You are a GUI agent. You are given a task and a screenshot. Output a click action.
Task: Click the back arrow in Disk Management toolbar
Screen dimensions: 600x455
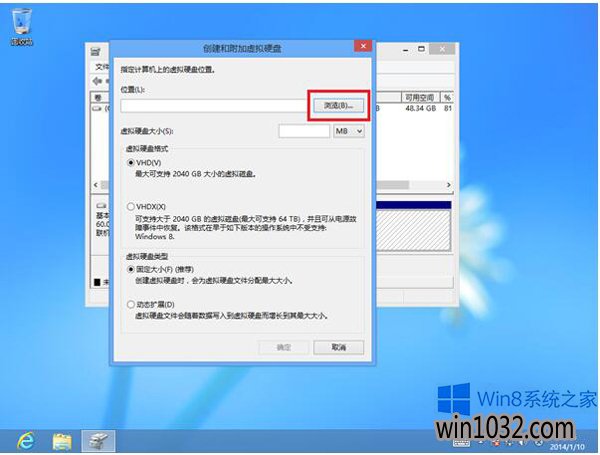(98, 79)
